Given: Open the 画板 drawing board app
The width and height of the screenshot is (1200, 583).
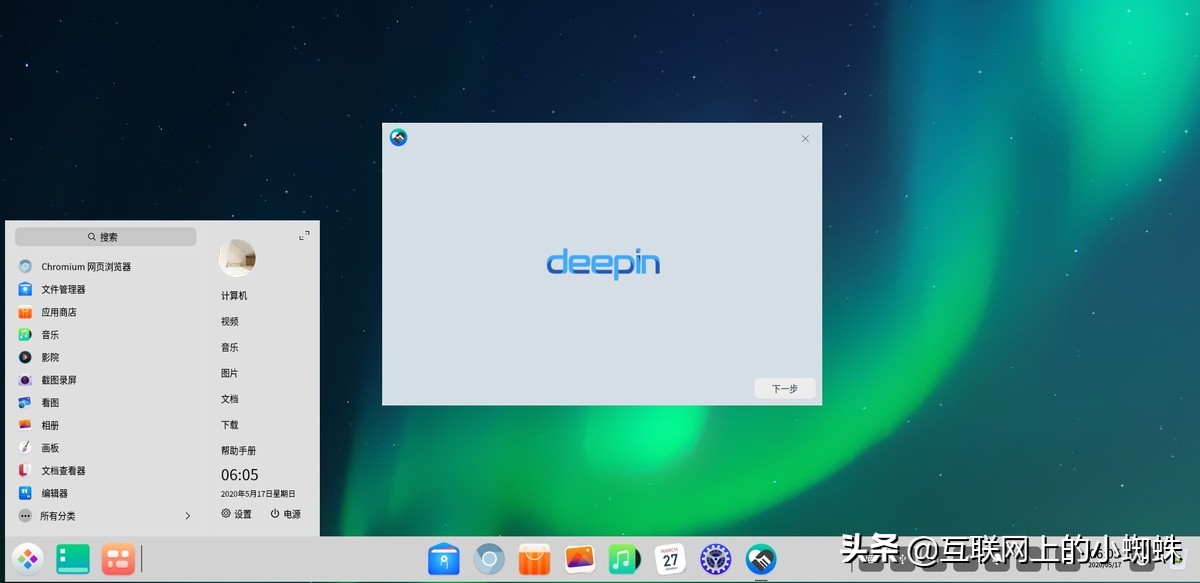Looking at the screenshot, I should (x=48, y=448).
